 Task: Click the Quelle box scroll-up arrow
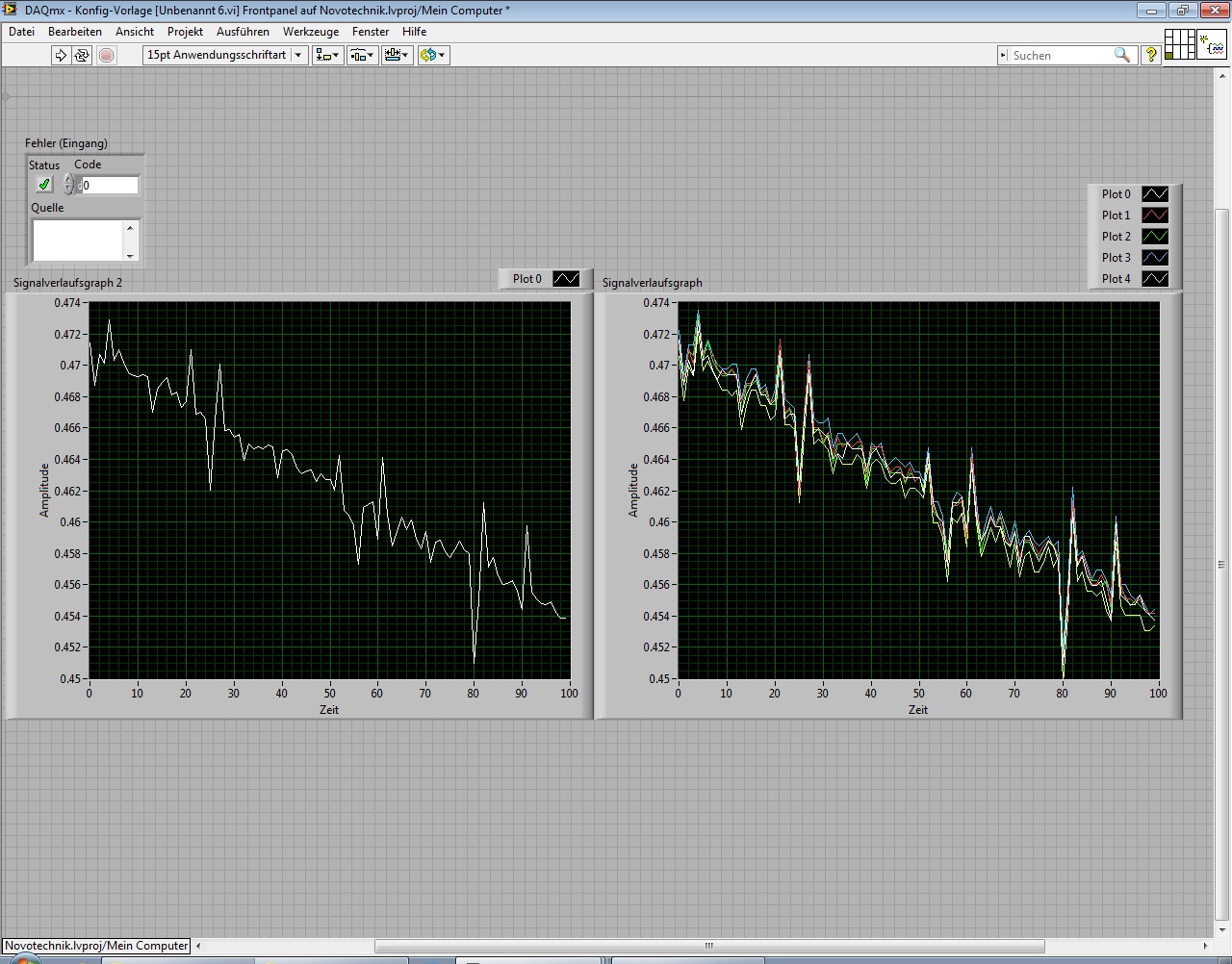pos(130,227)
